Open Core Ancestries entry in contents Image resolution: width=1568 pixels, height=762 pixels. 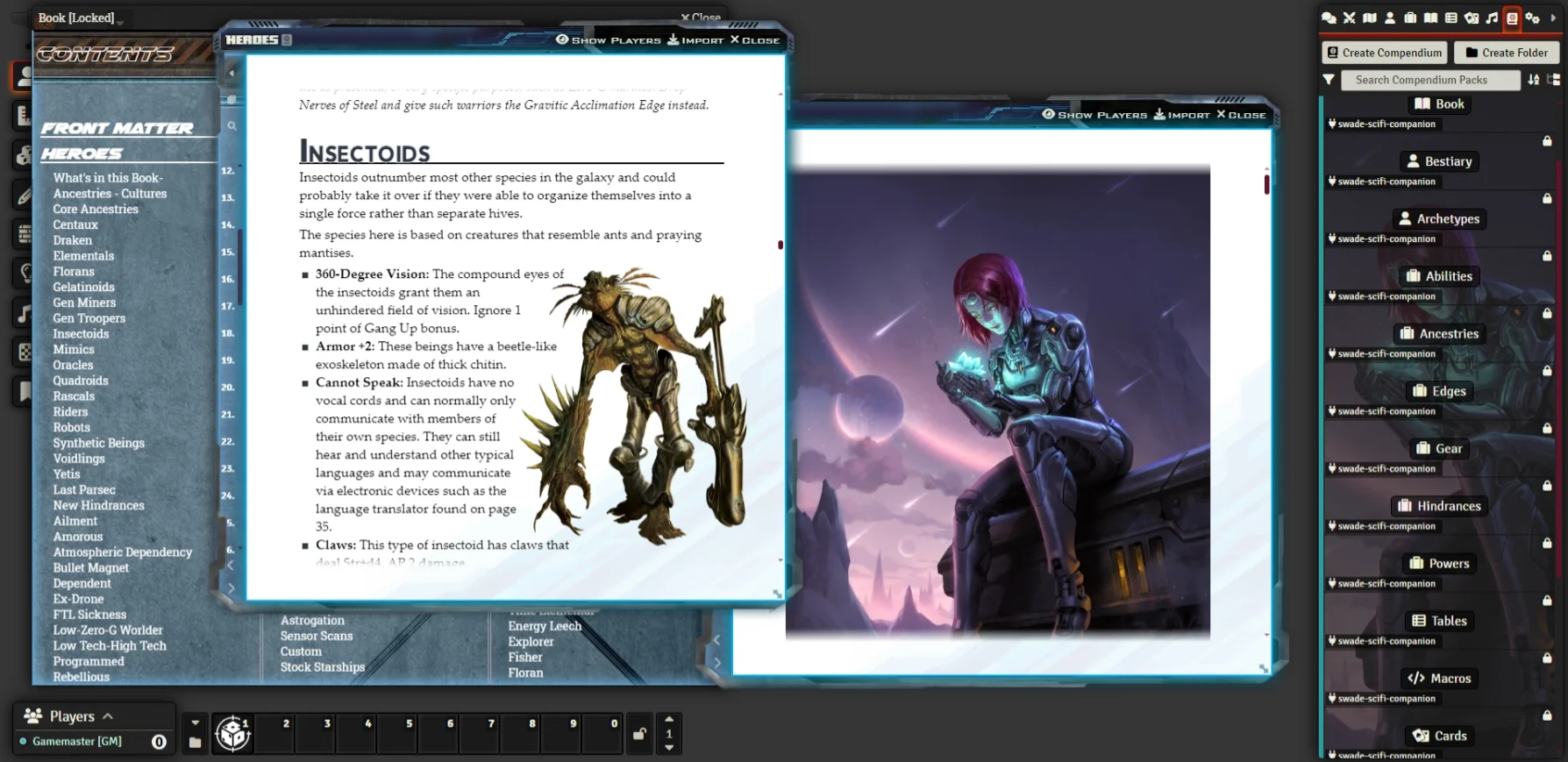96,210
